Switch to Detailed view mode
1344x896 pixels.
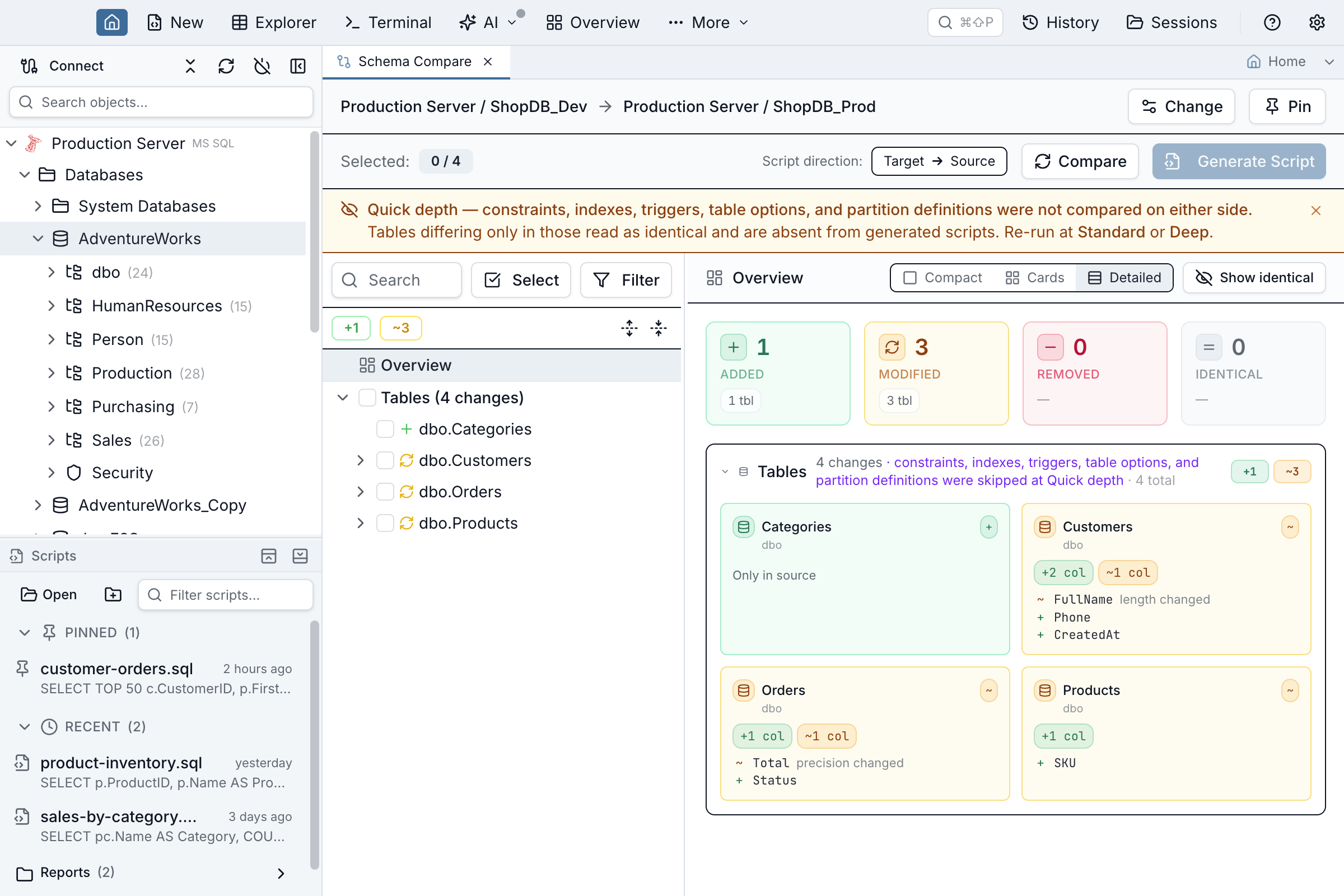pos(1124,278)
